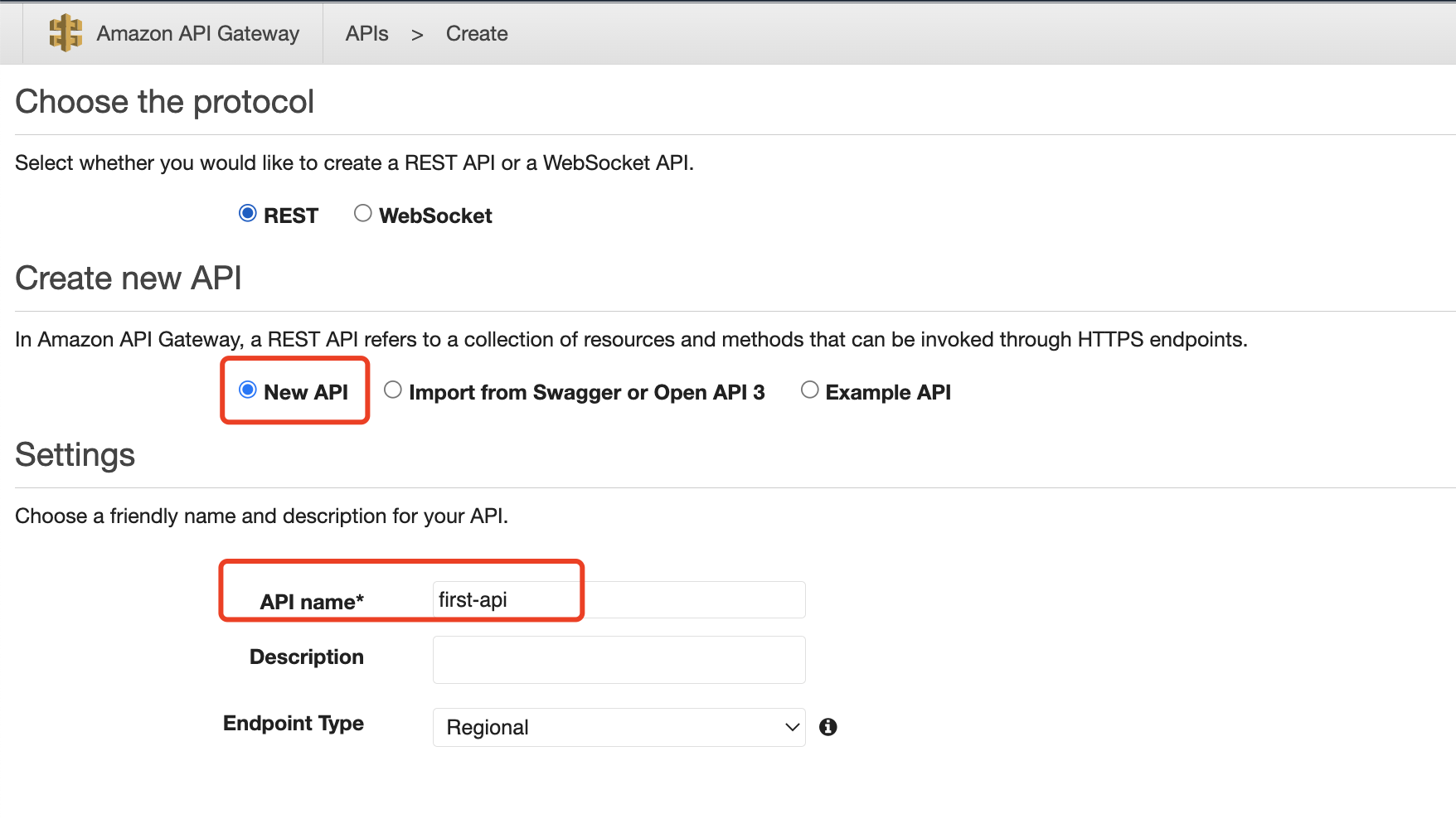Click the Description field label
The image size is (1456, 819).
coord(307,657)
